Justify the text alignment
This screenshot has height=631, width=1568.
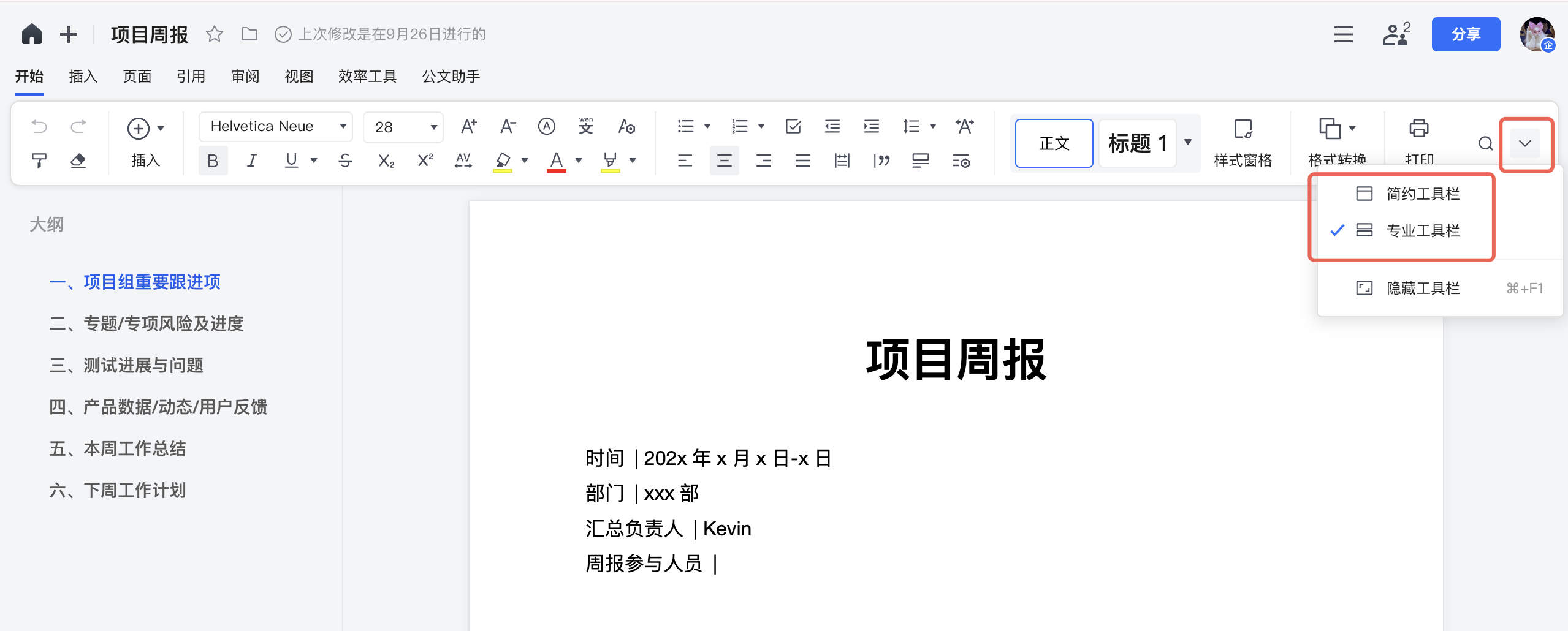[x=803, y=161]
